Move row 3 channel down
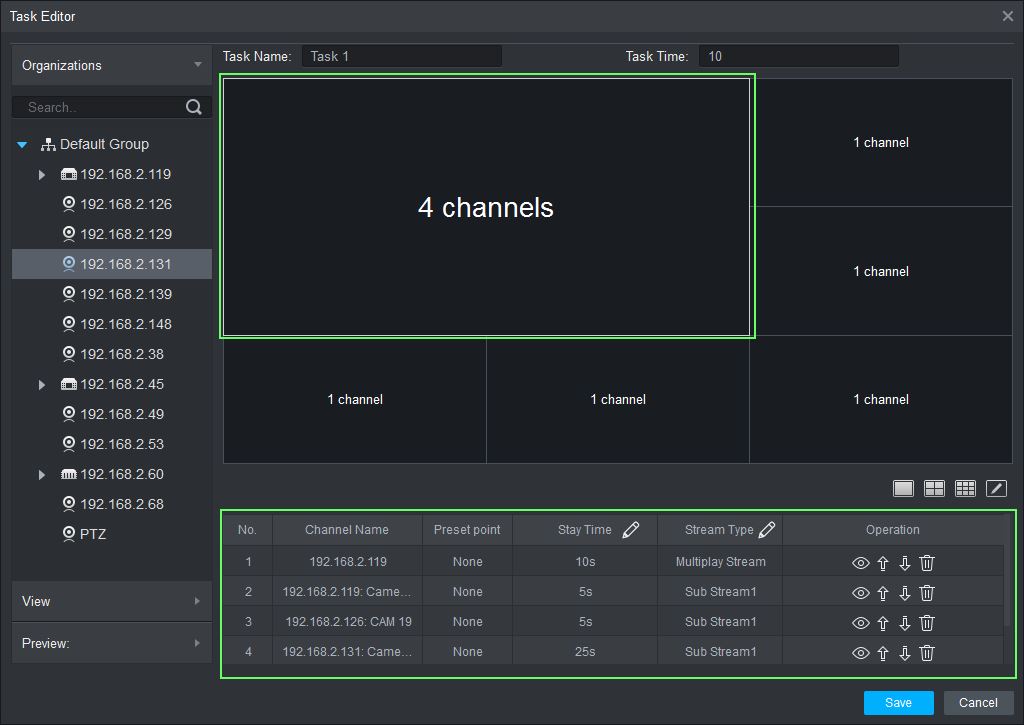 click(x=904, y=622)
